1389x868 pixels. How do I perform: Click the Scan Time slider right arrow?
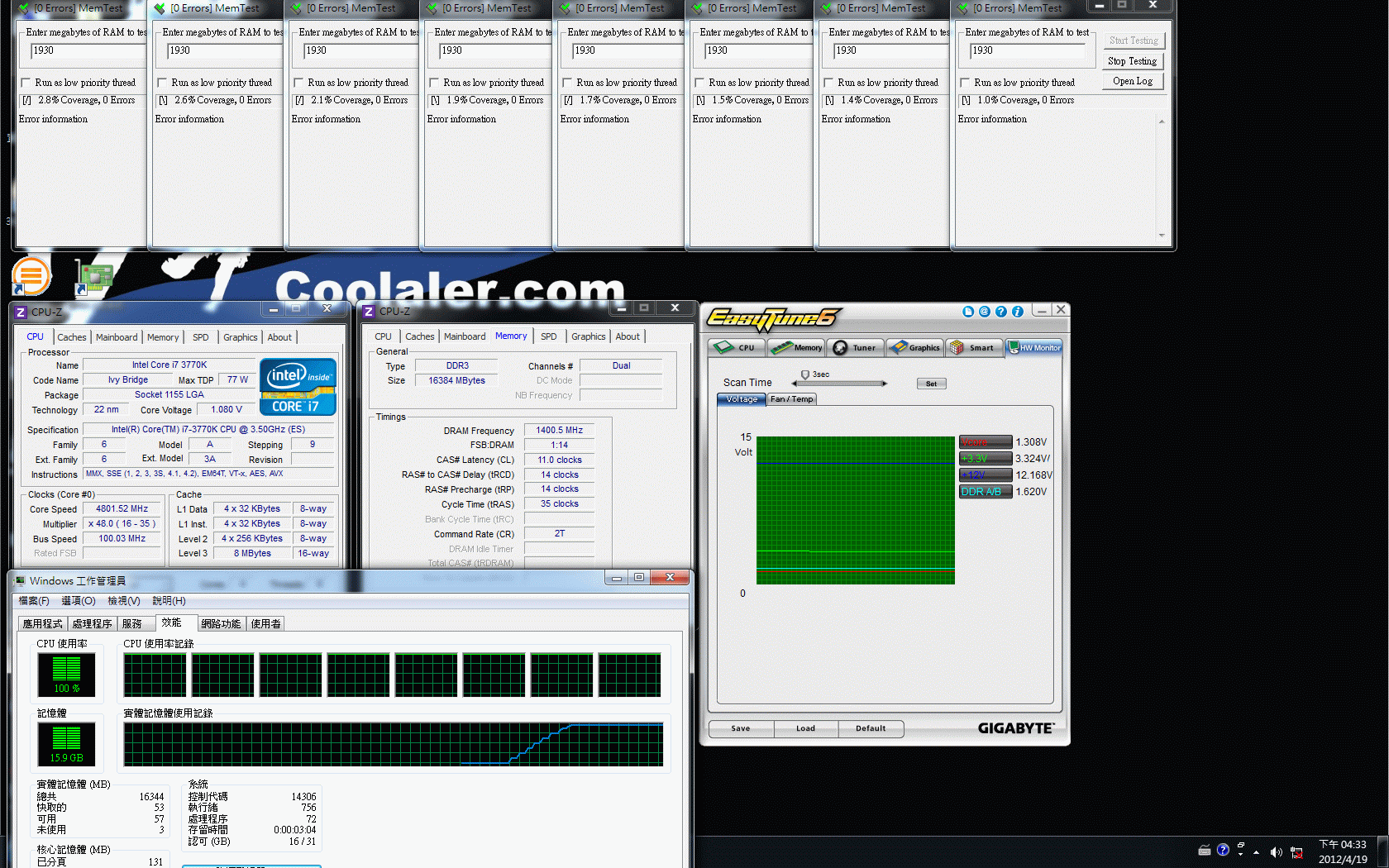[x=885, y=384]
